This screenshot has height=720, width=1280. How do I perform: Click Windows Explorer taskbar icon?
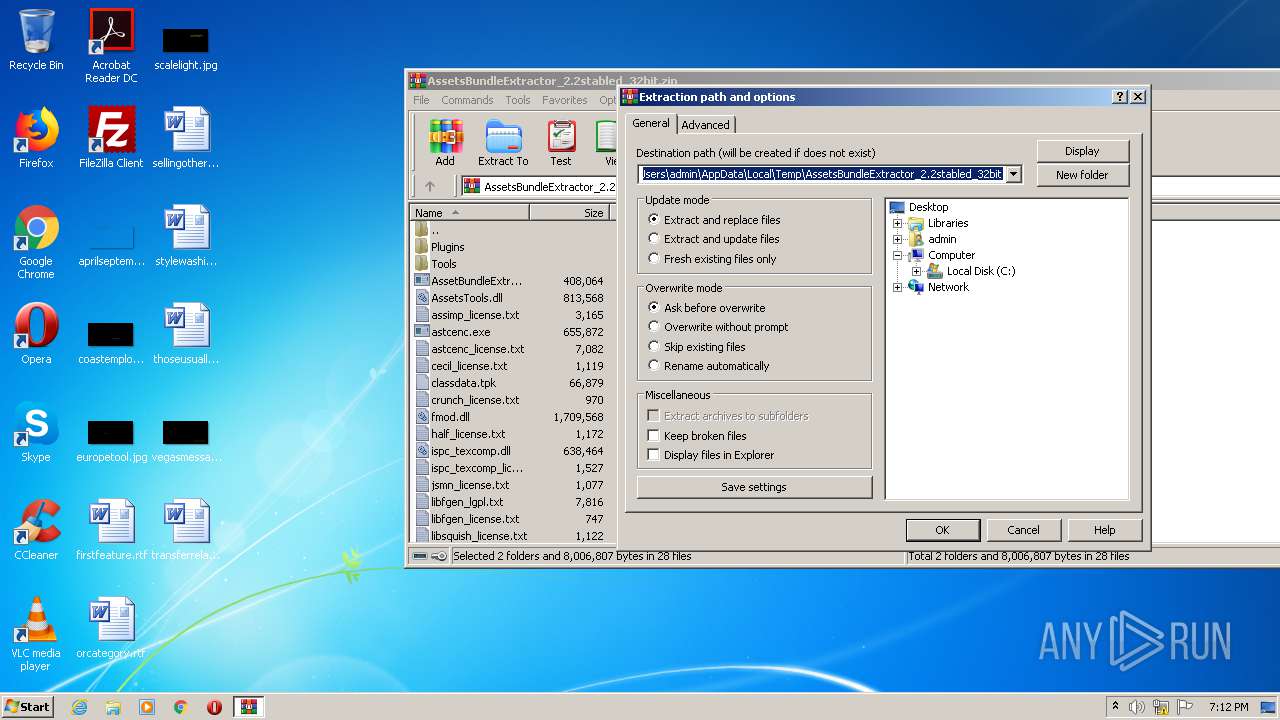pos(113,707)
